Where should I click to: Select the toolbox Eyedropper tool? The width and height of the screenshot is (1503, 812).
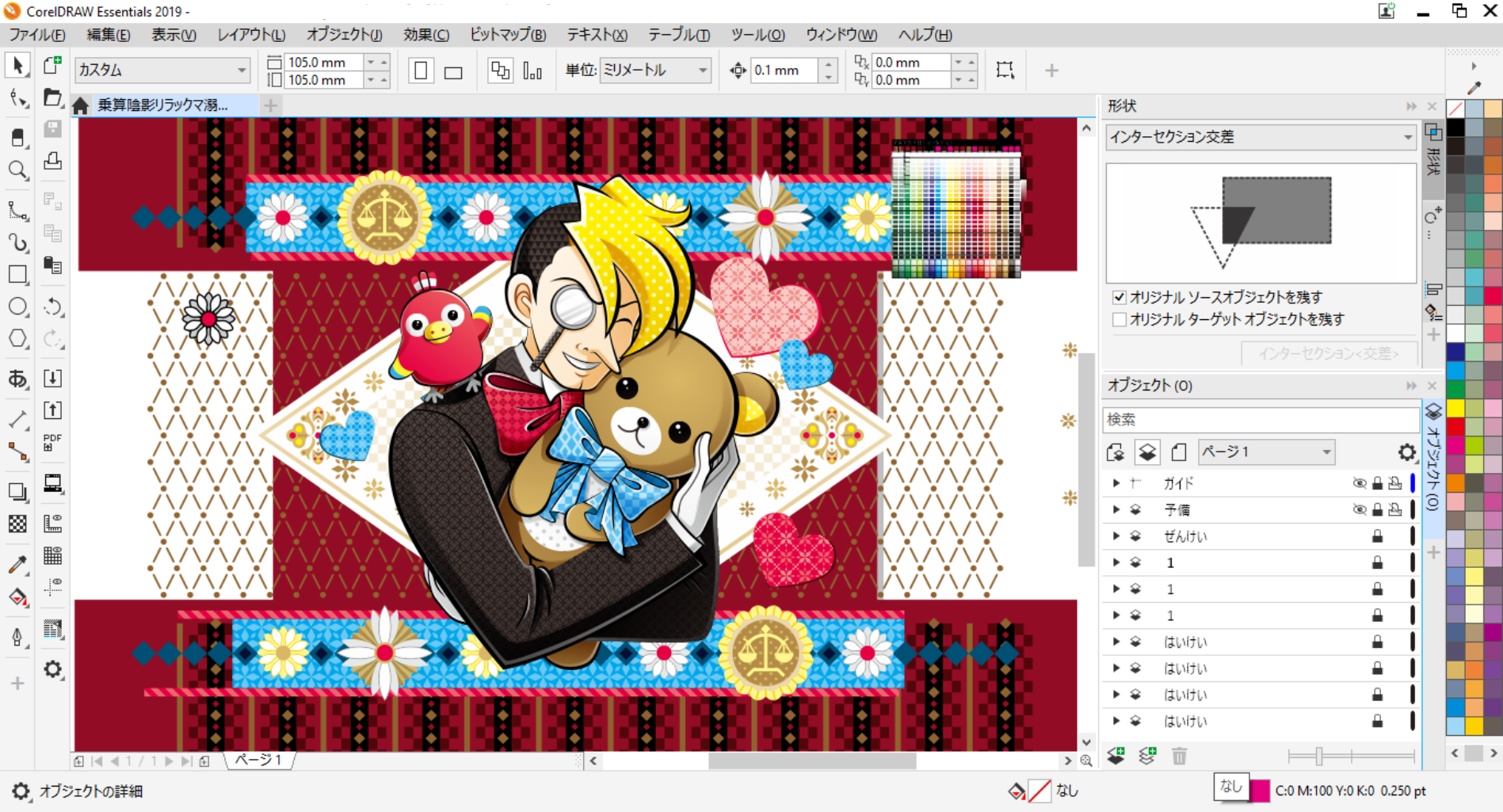point(17,564)
